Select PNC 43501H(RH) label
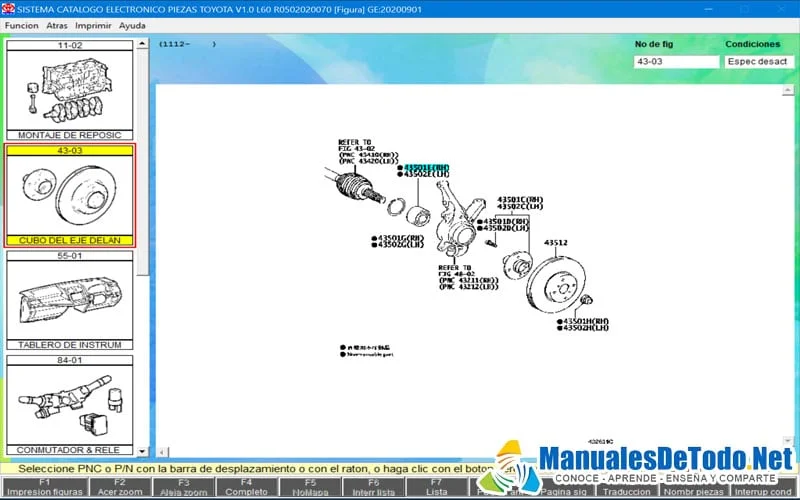Image resolution: width=800 pixels, height=500 pixels. click(586, 321)
